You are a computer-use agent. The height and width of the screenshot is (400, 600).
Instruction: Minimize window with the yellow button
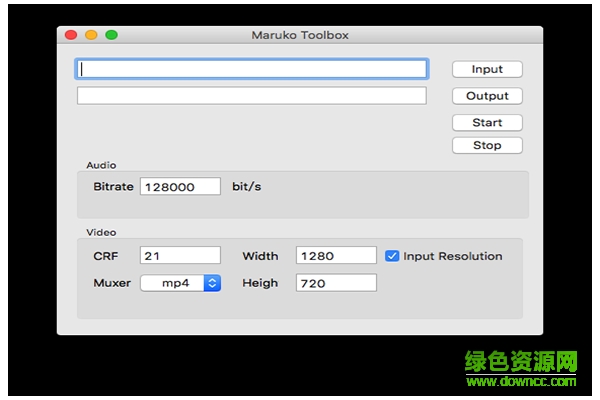tap(91, 35)
